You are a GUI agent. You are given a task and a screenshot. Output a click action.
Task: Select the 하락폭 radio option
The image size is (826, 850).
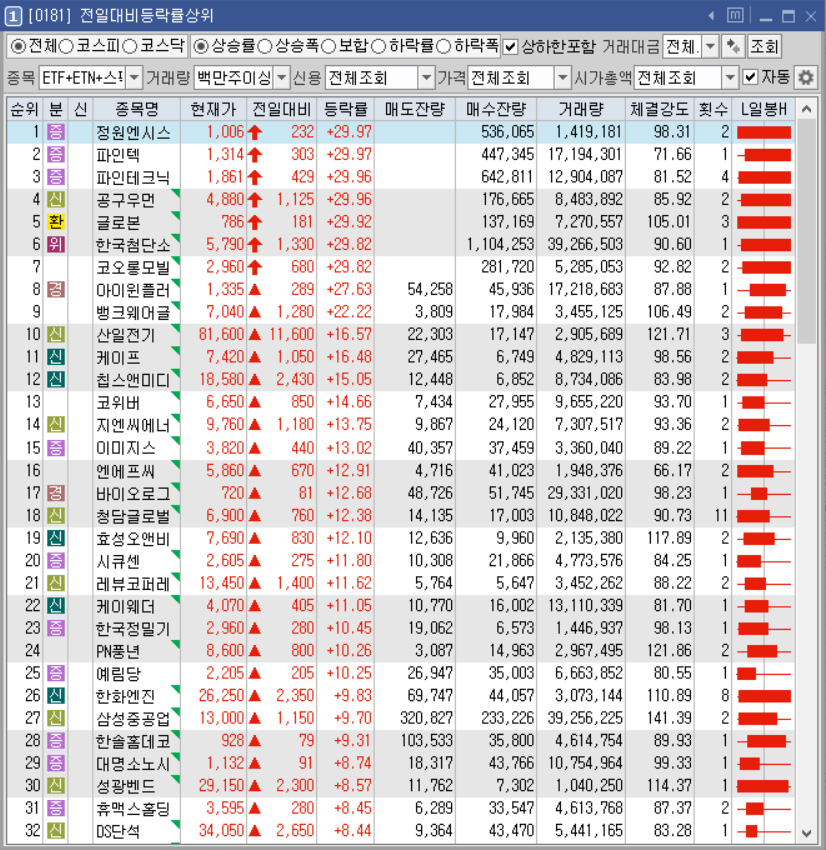click(x=443, y=47)
